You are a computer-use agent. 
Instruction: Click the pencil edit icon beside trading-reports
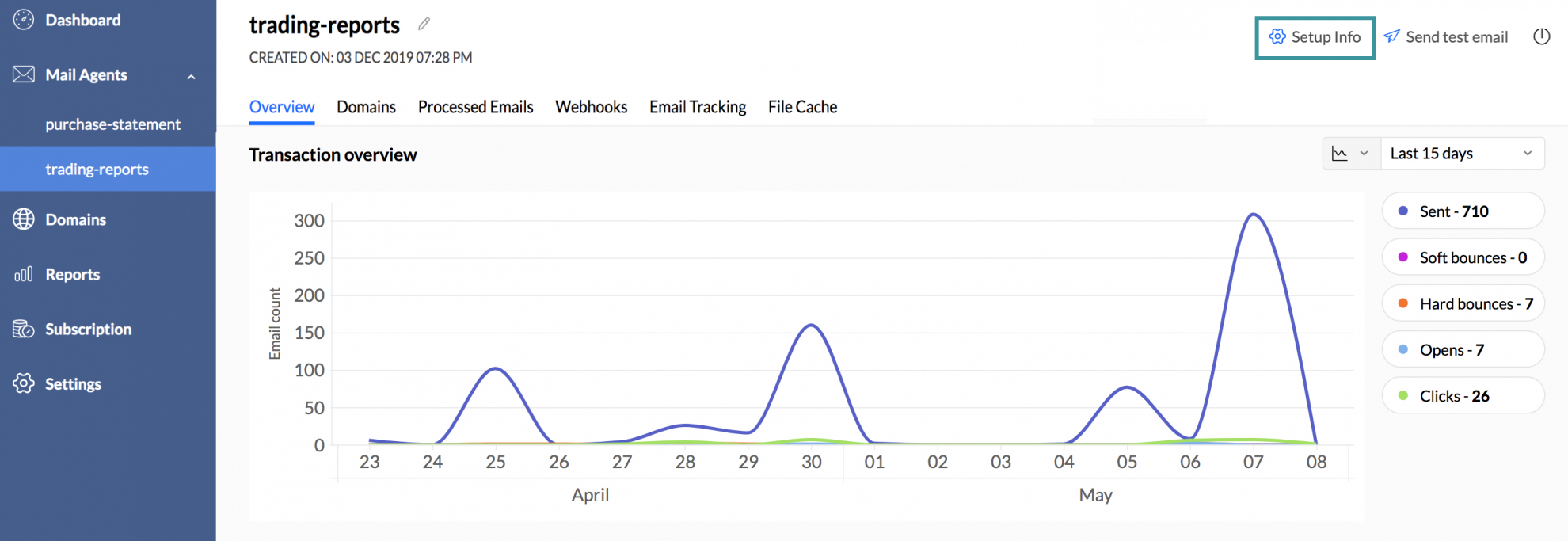pos(424,24)
